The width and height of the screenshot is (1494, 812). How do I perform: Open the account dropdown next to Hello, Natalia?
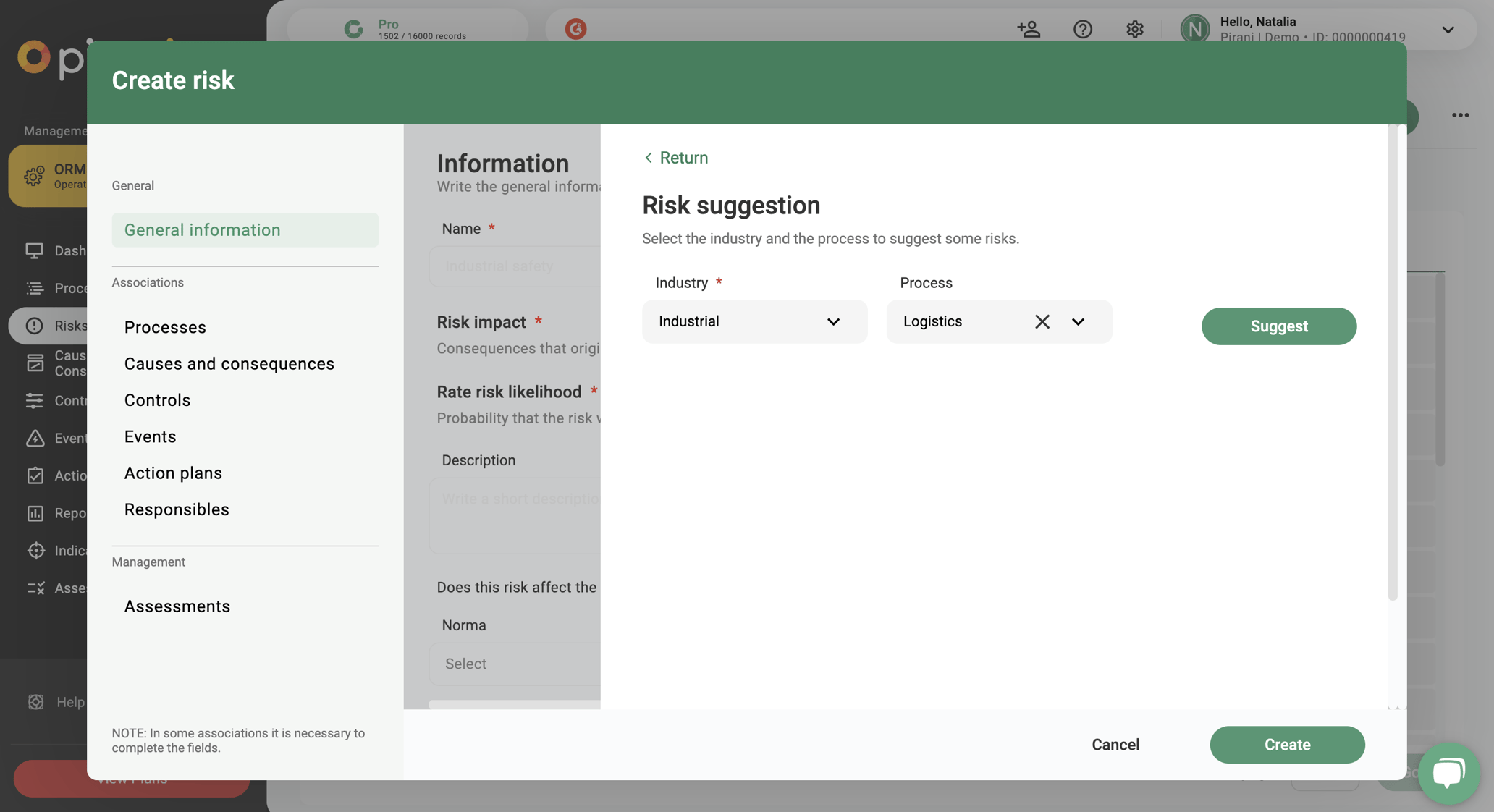pos(1448,29)
